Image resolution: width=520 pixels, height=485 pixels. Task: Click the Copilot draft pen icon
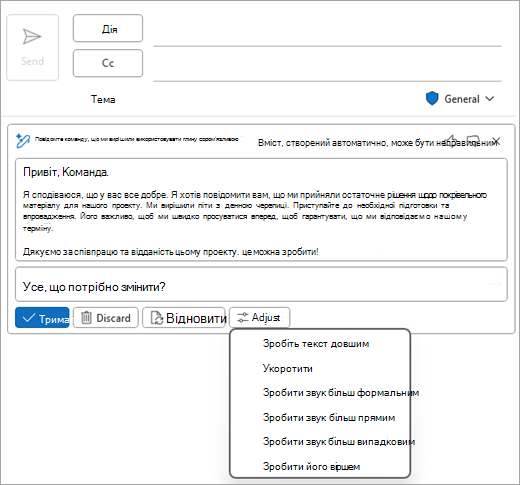click(x=23, y=141)
